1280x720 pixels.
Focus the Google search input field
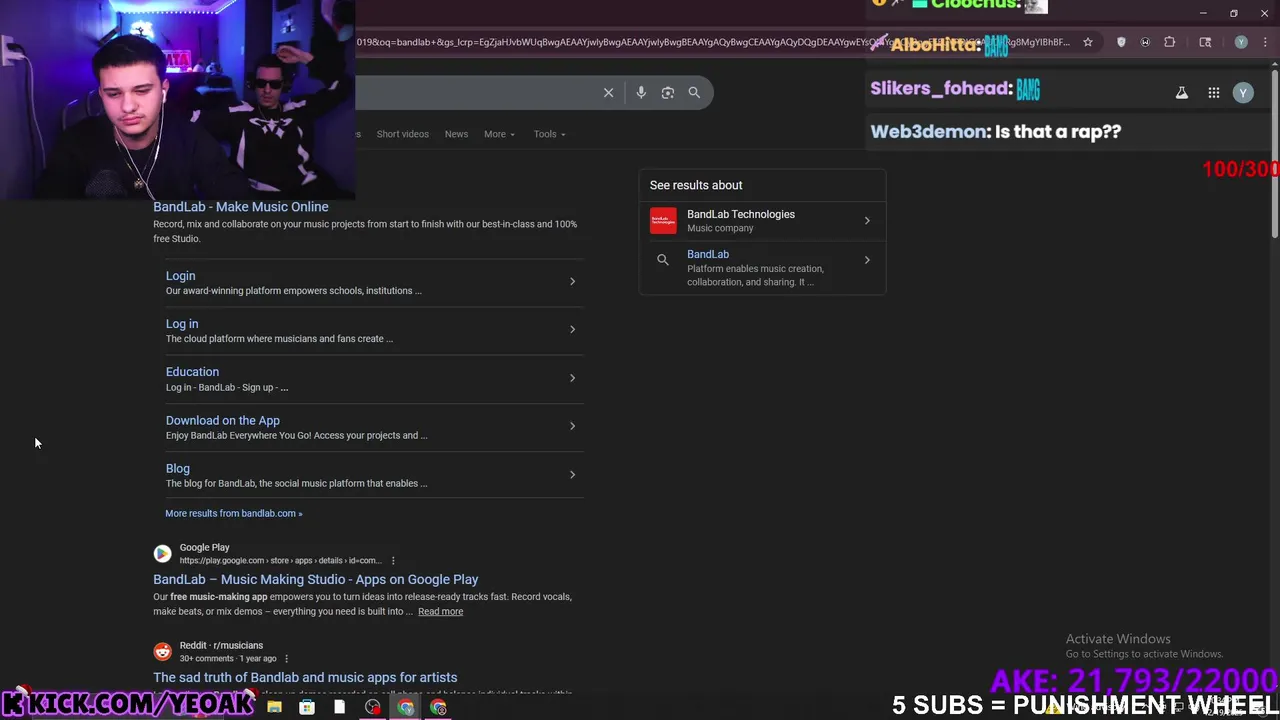475,92
